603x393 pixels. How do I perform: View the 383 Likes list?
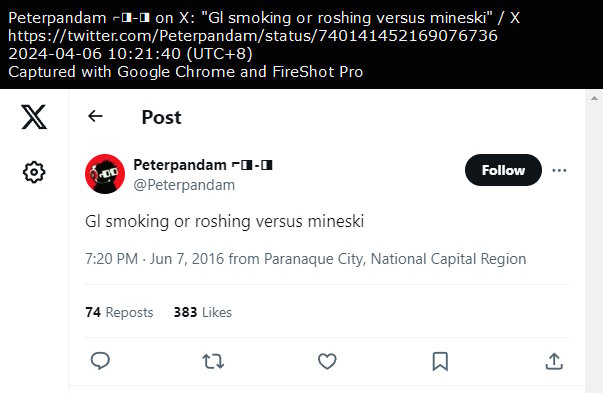203,312
